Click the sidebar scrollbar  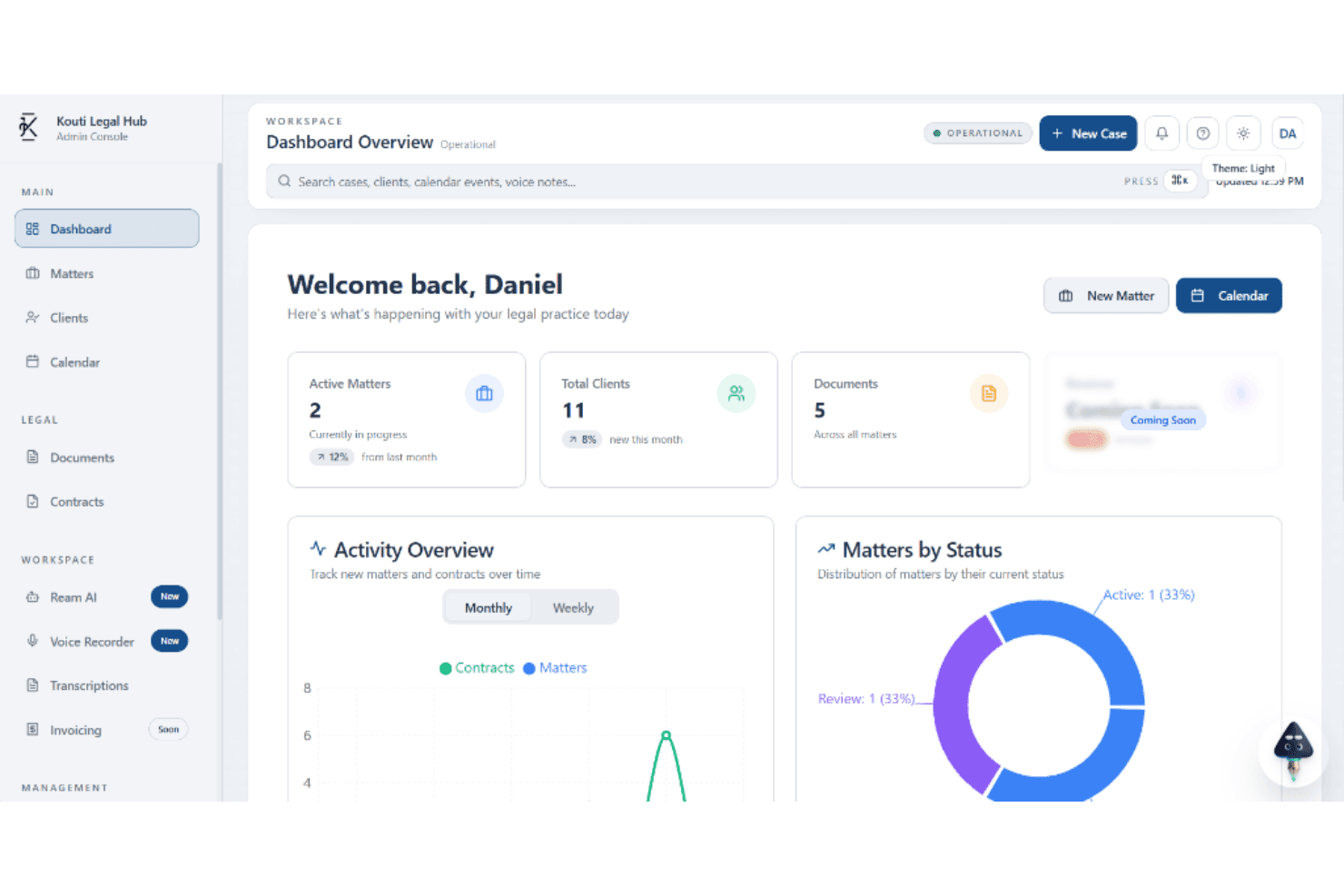click(220, 392)
